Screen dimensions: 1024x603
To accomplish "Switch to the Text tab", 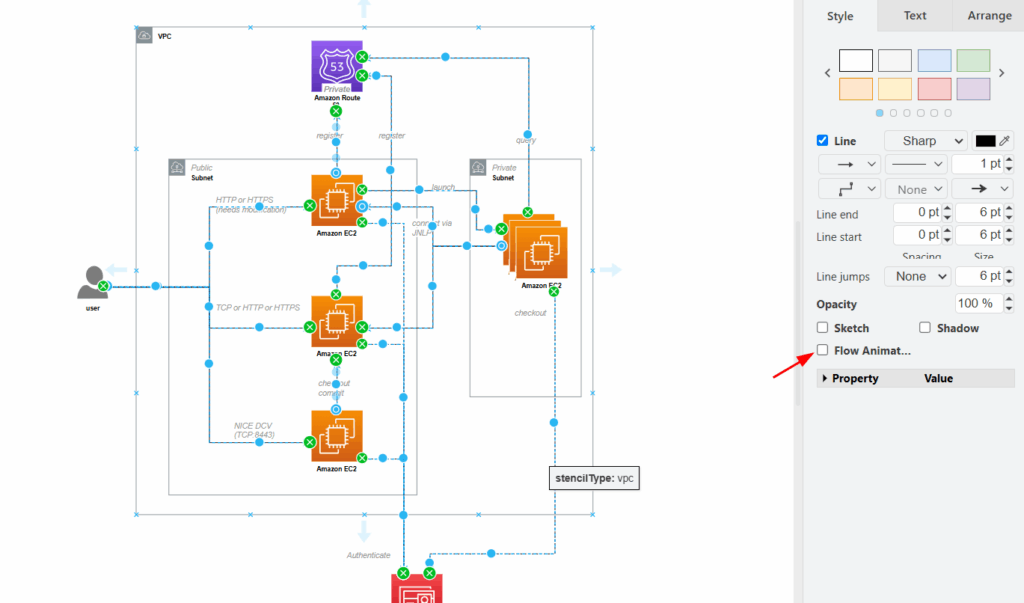I will pyautogui.click(x=913, y=16).
